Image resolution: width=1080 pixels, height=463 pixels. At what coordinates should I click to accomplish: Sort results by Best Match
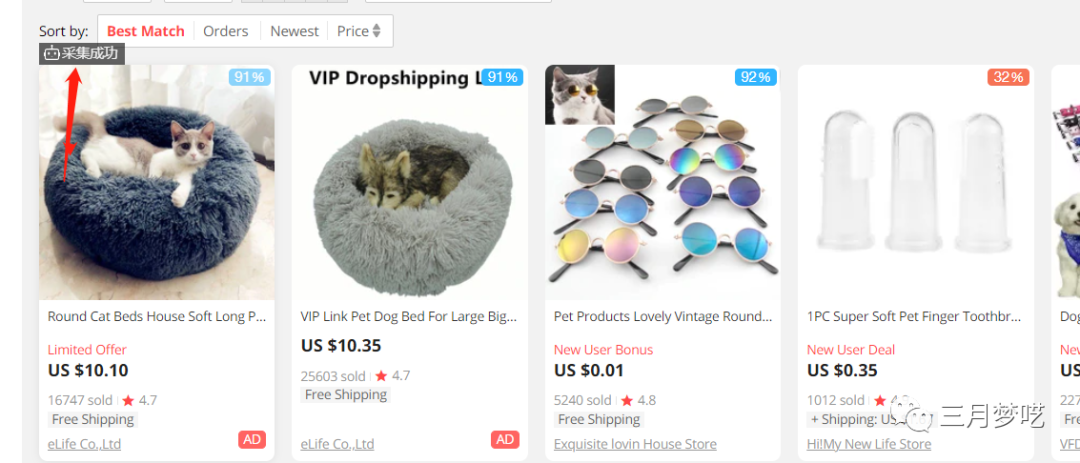[x=146, y=31]
